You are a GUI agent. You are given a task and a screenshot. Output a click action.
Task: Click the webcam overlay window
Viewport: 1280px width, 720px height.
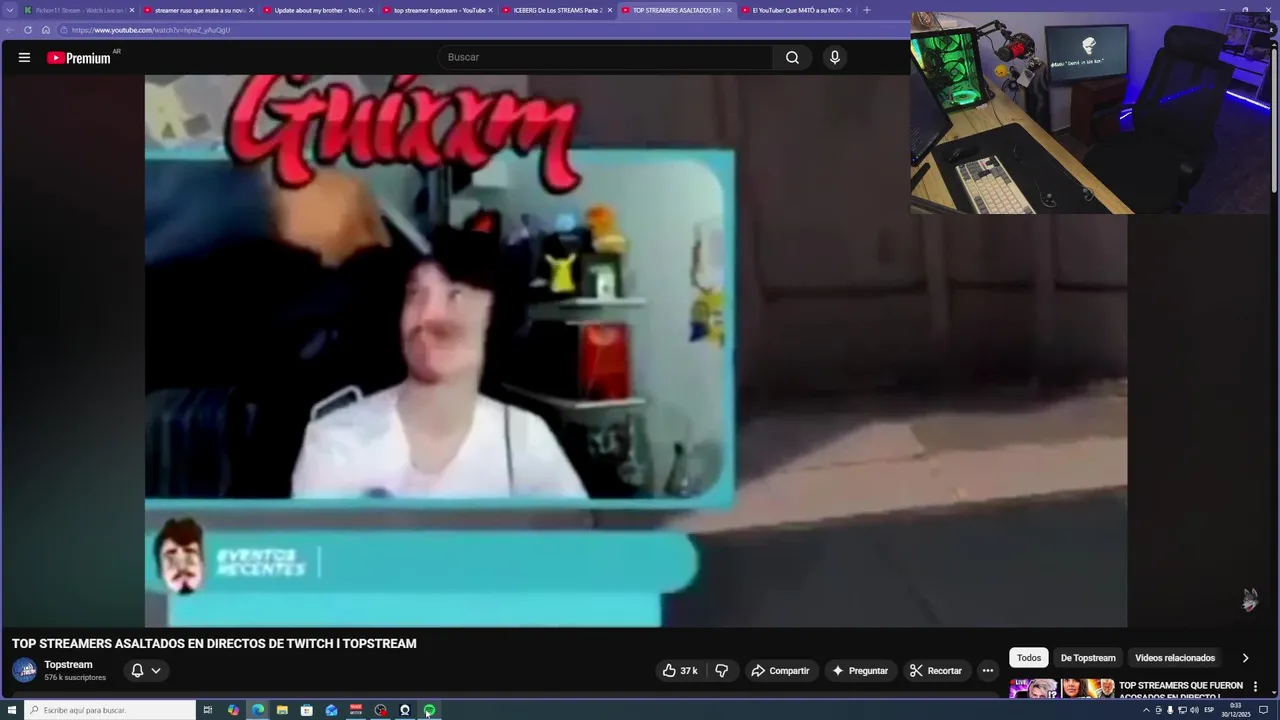1090,113
